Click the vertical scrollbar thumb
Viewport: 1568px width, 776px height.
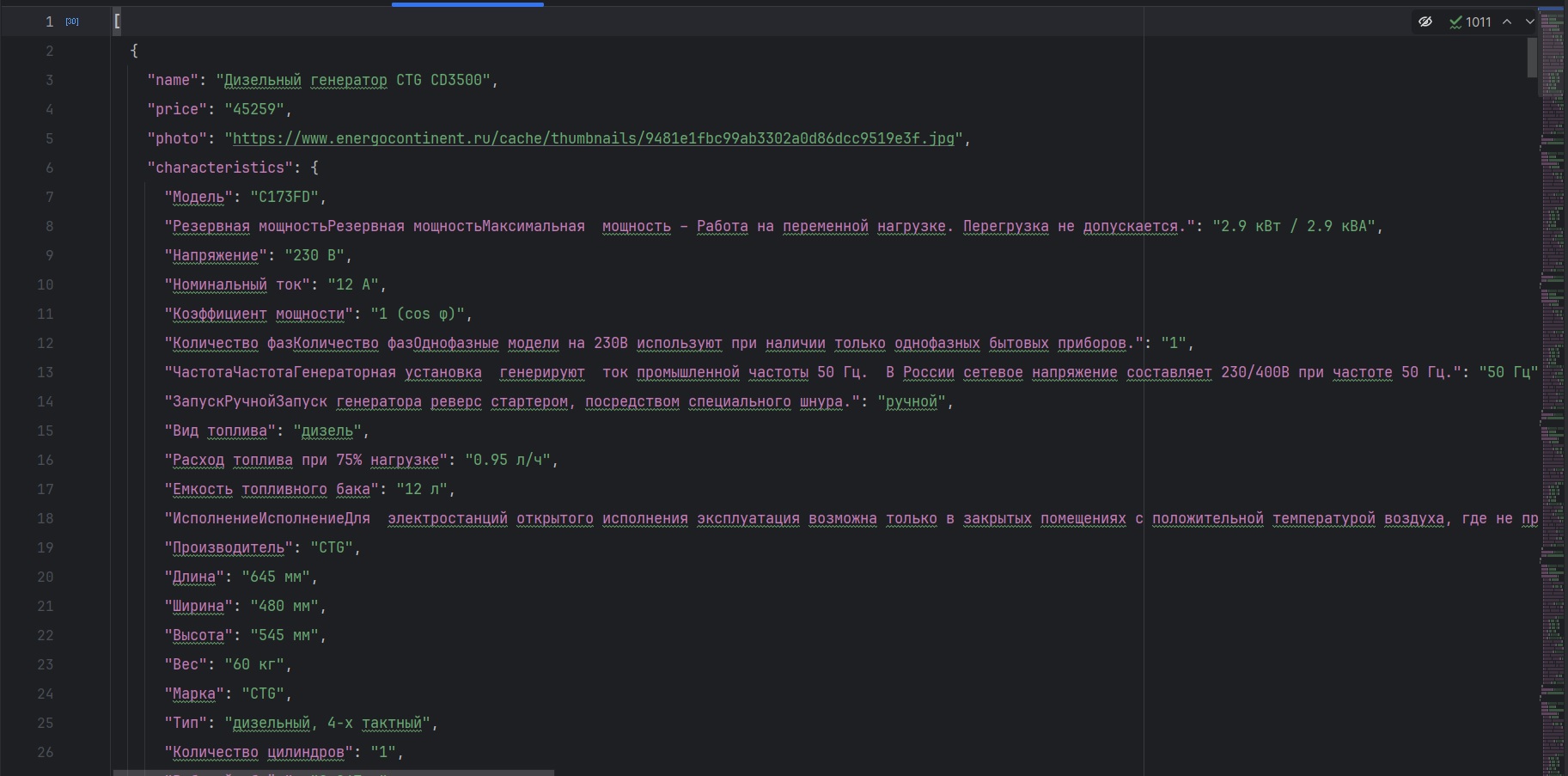click(1532, 56)
